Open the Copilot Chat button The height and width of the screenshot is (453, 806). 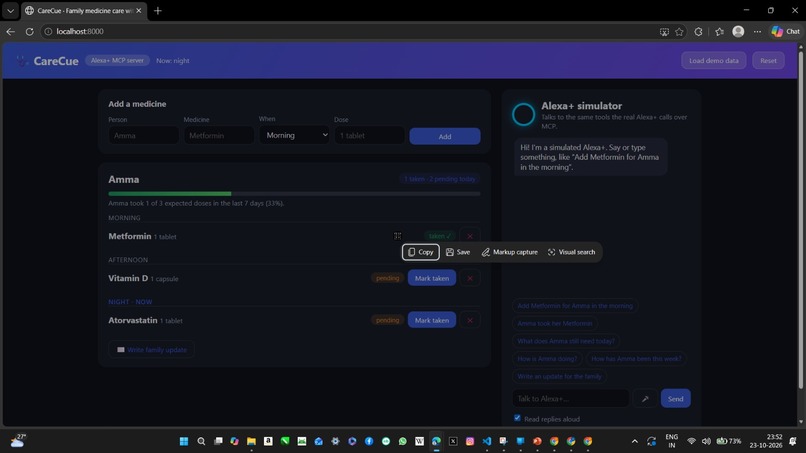pyautogui.click(x=785, y=31)
